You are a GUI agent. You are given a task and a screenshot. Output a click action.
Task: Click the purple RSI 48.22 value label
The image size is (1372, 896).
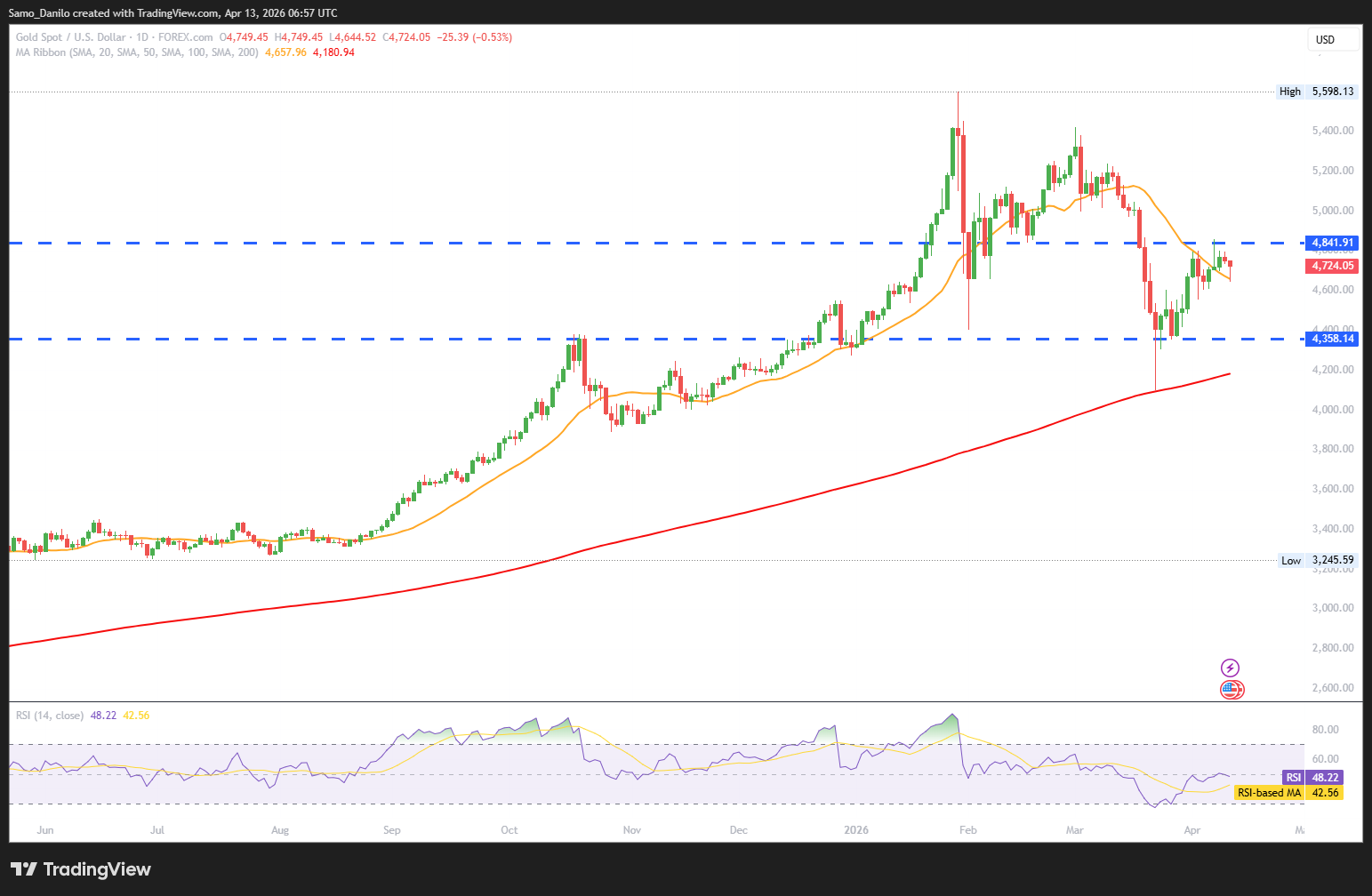(x=1312, y=778)
